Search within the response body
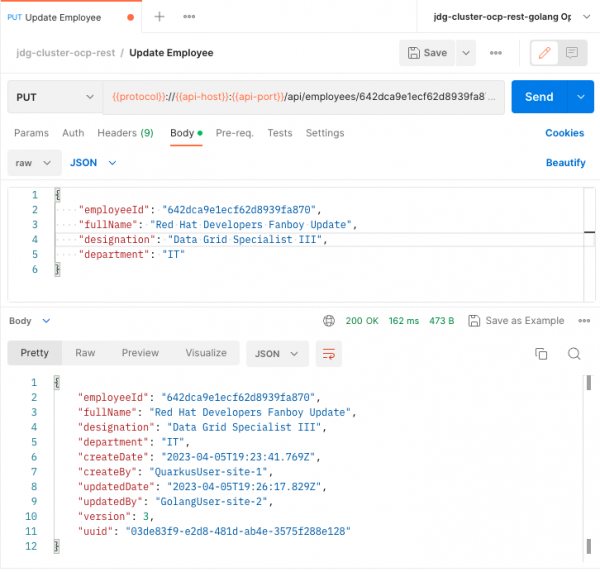This screenshot has width=600, height=572. click(574, 353)
